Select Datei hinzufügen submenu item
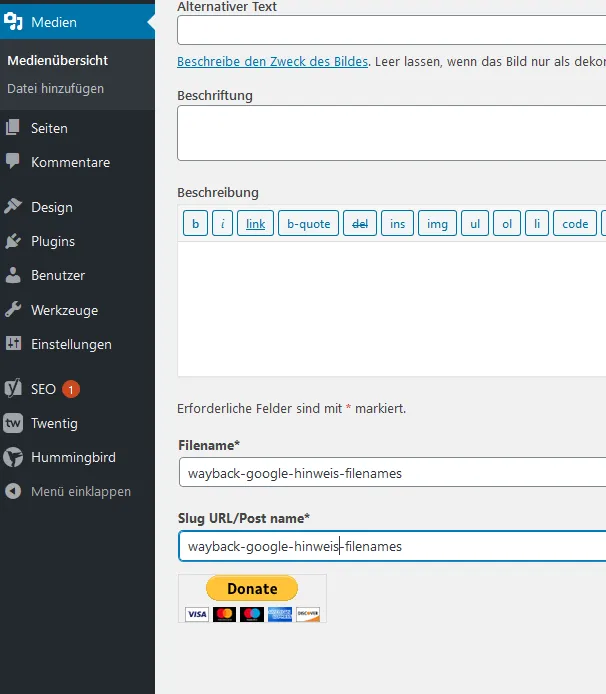 tap(55, 89)
